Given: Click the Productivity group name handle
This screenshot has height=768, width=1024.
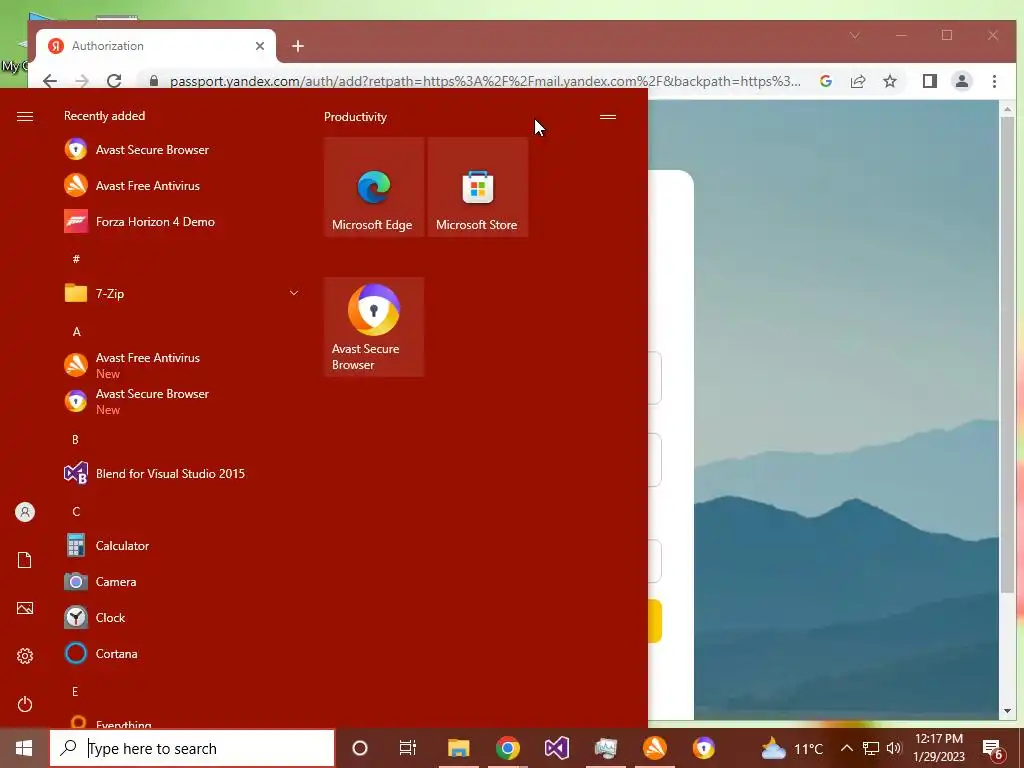Looking at the screenshot, I should 608,117.
